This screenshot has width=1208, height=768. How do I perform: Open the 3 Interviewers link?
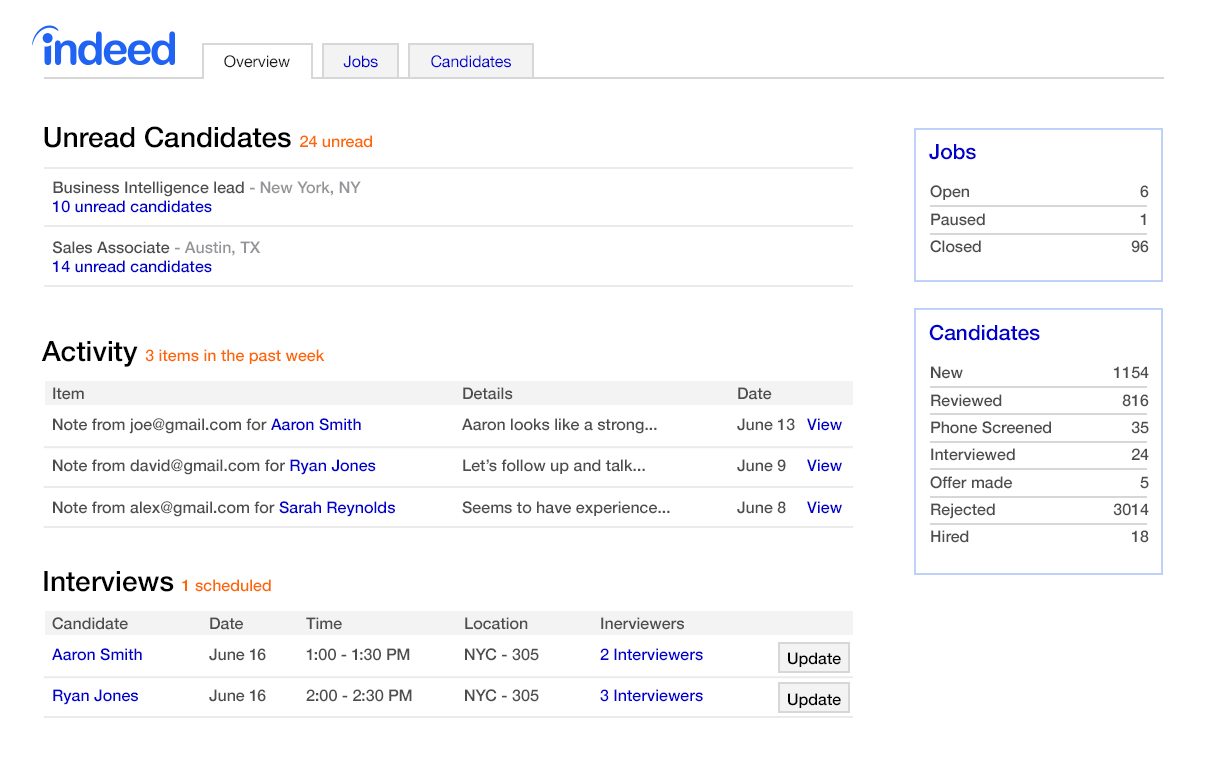pos(651,696)
